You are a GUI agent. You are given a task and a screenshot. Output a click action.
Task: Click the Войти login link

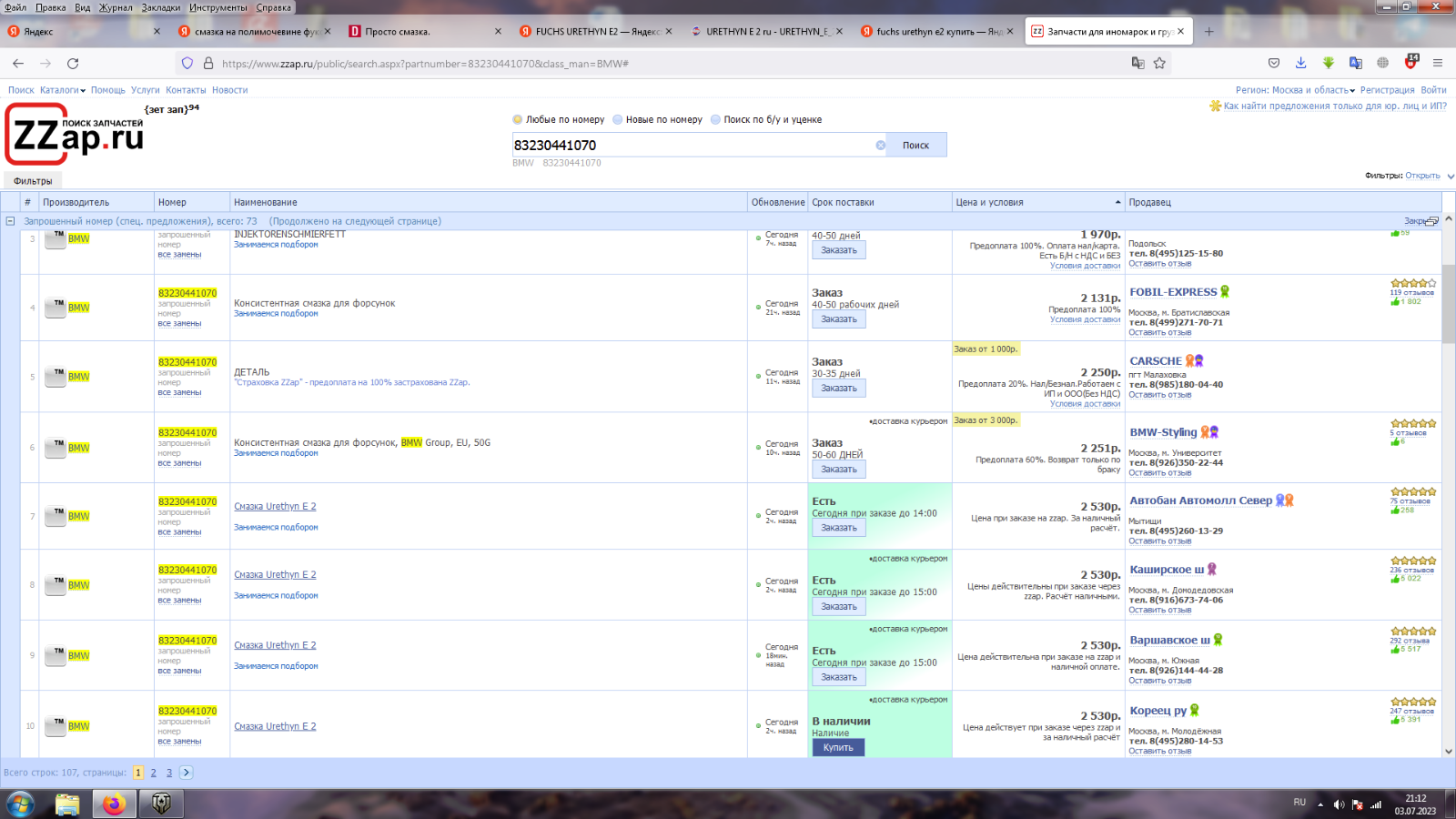(x=1433, y=90)
